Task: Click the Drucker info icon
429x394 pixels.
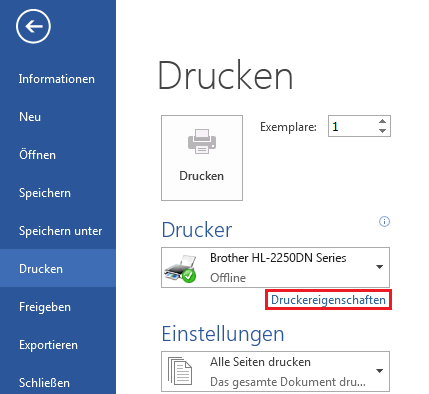Action: click(385, 222)
